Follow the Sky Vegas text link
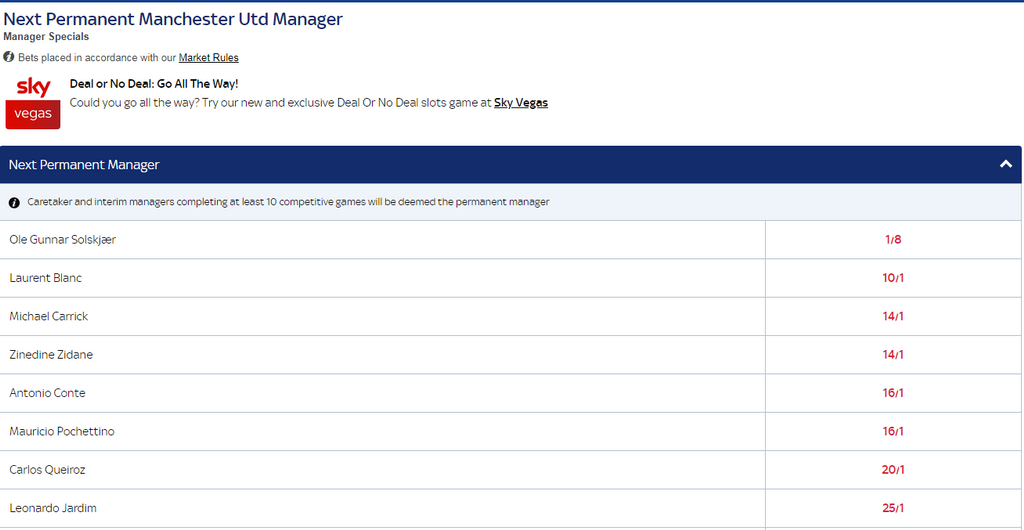1024x530 pixels. click(x=520, y=102)
